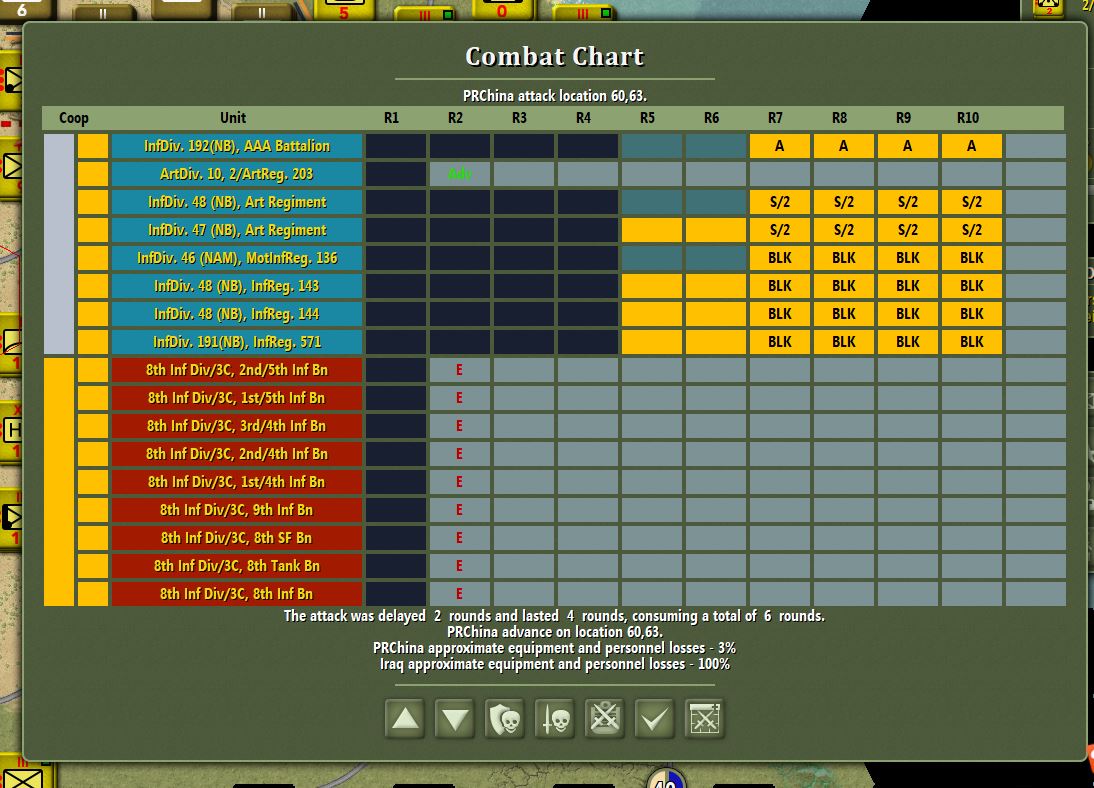Image resolution: width=1094 pixels, height=788 pixels.
Task: Select 8th Inf Div/3C, 3rd/4th Inf Bn
Action: tap(237, 426)
